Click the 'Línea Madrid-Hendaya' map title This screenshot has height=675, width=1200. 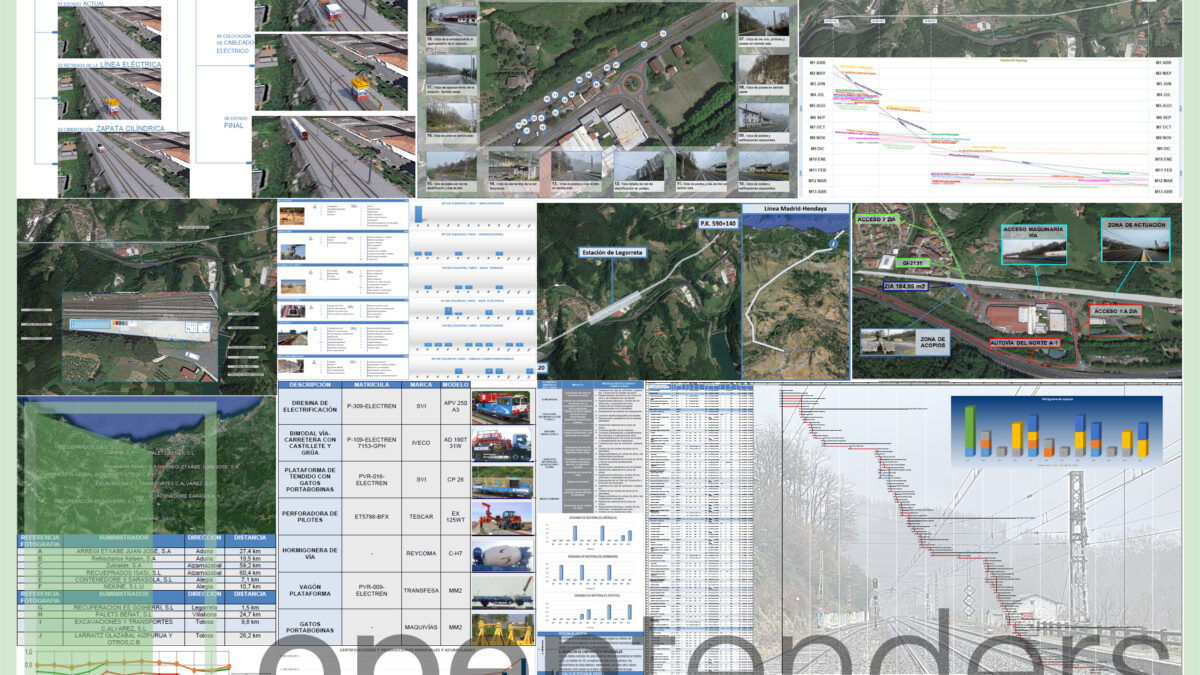click(x=795, y=209)
